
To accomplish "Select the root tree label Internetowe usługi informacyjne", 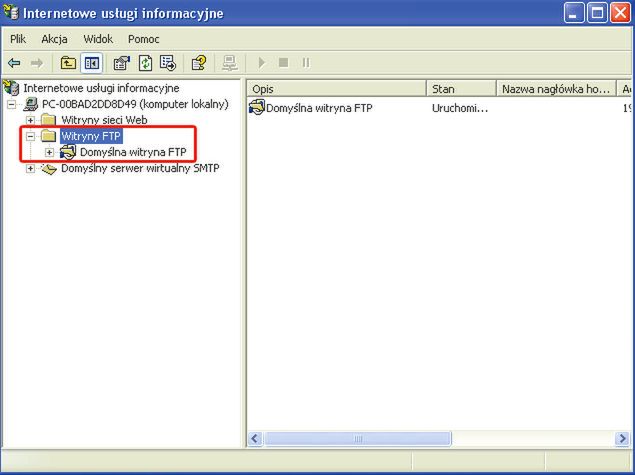I will [101, 88].
